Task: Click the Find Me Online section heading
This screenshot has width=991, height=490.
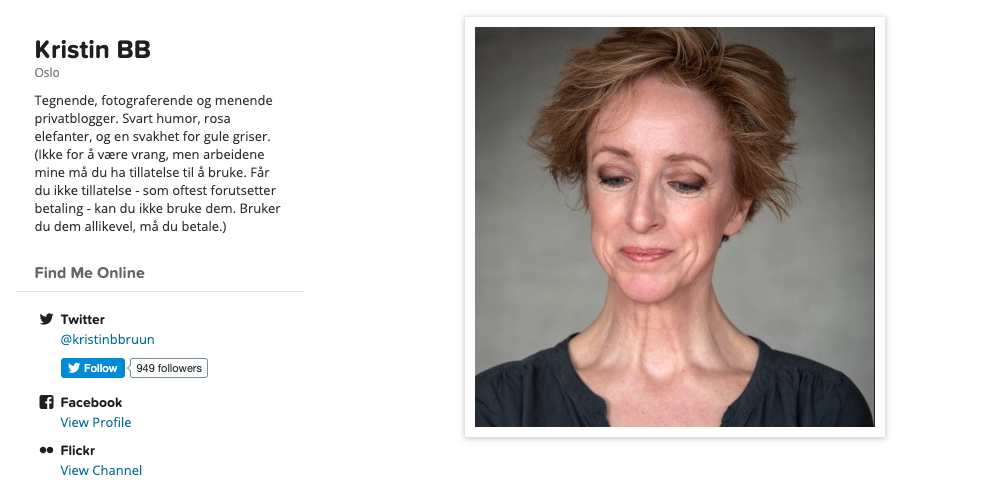Action: [x=90, y=273]
